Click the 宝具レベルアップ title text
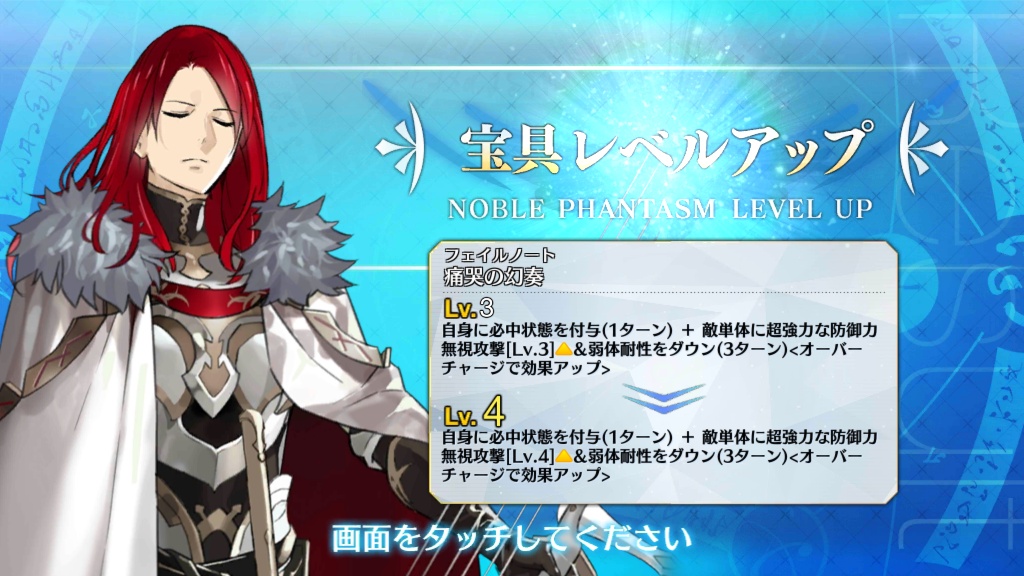The image size is (1024, 576). coord(664,149)
